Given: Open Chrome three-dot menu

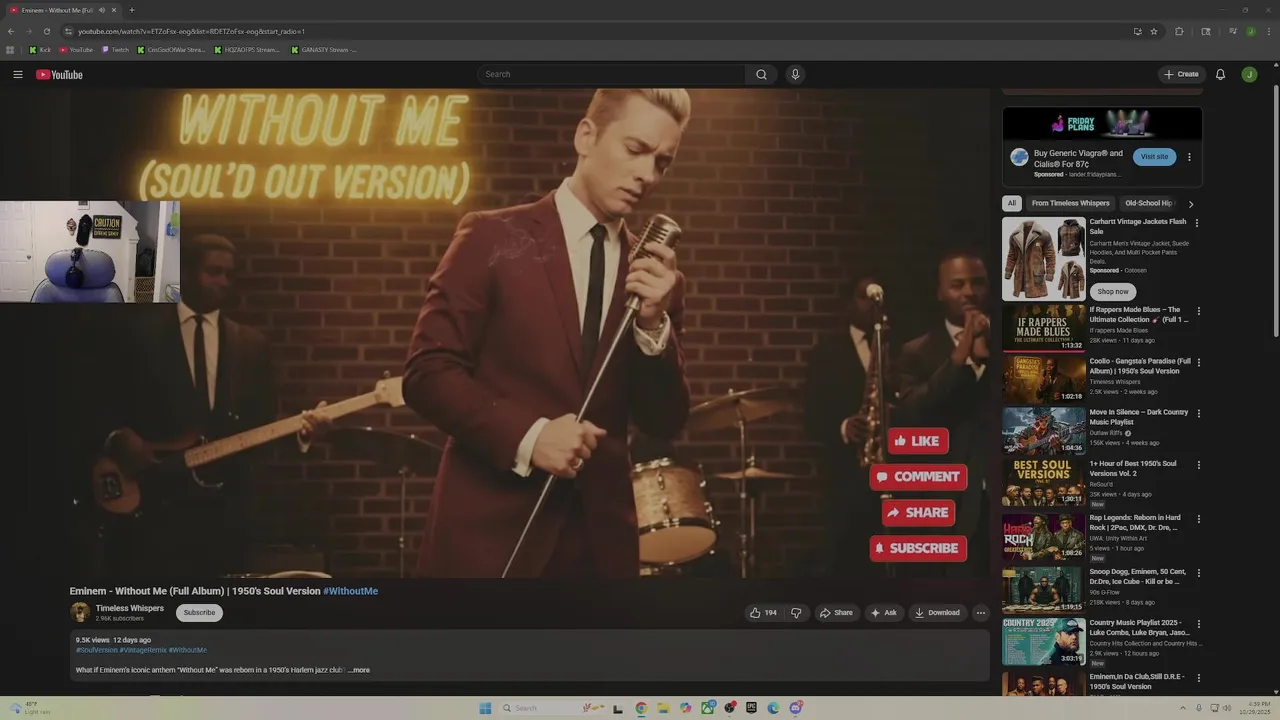Looking at the screenshot, I should pos(1269,31).
